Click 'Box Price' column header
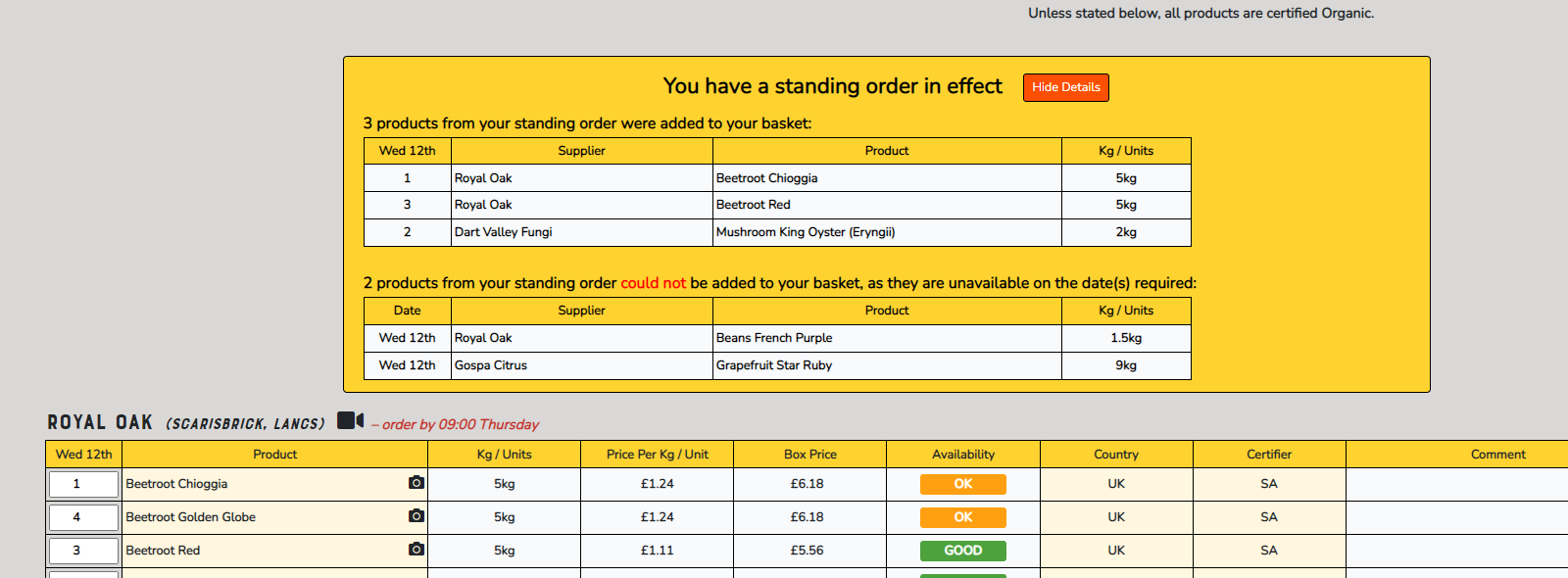Screen dimensions: 1568x578 coord(809,455)
